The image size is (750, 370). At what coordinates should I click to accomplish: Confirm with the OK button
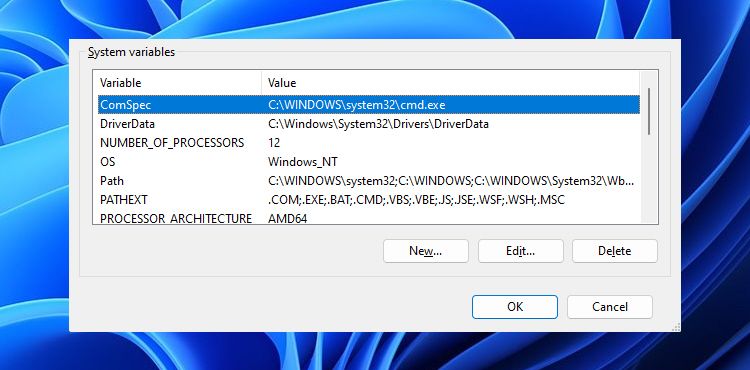tap(515, 307)
